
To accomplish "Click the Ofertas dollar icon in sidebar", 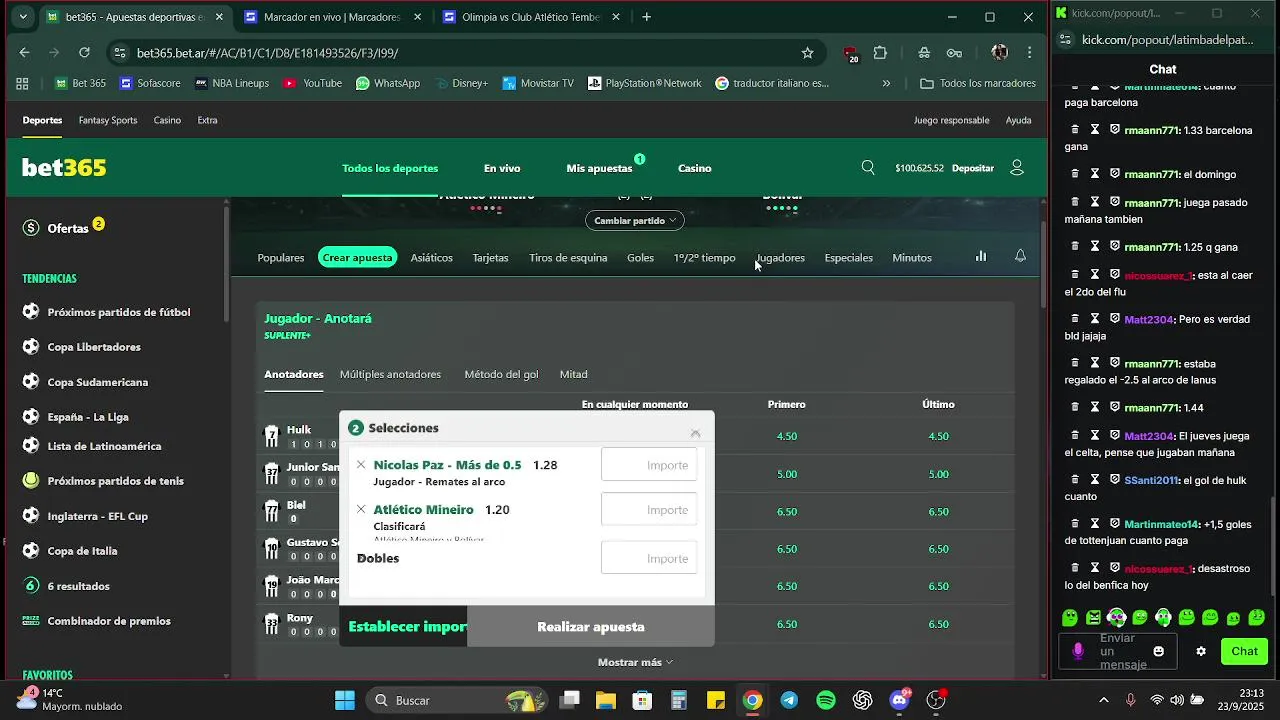I will pyautogui.click(x=31, y=228).
